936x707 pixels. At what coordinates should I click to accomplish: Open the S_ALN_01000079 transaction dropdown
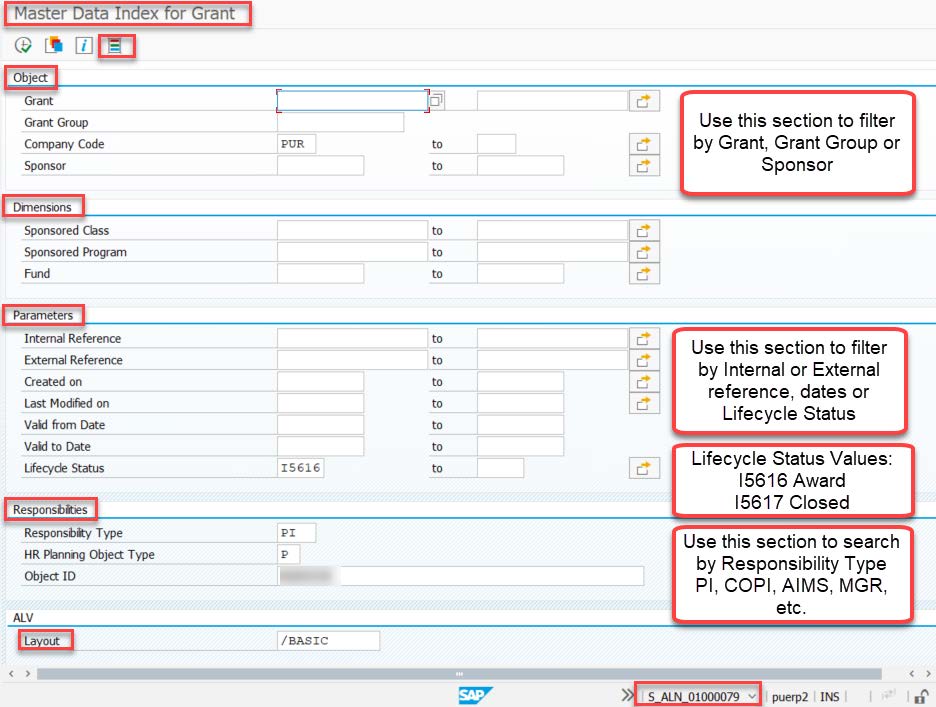[x=752, y=696]
